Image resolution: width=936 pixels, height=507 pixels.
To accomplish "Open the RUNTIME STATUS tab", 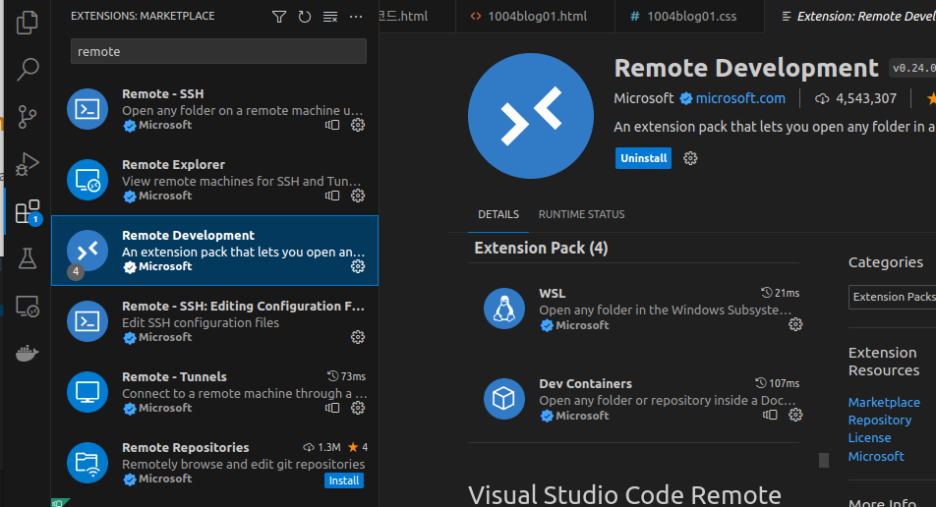I will [x=581, y=214].
